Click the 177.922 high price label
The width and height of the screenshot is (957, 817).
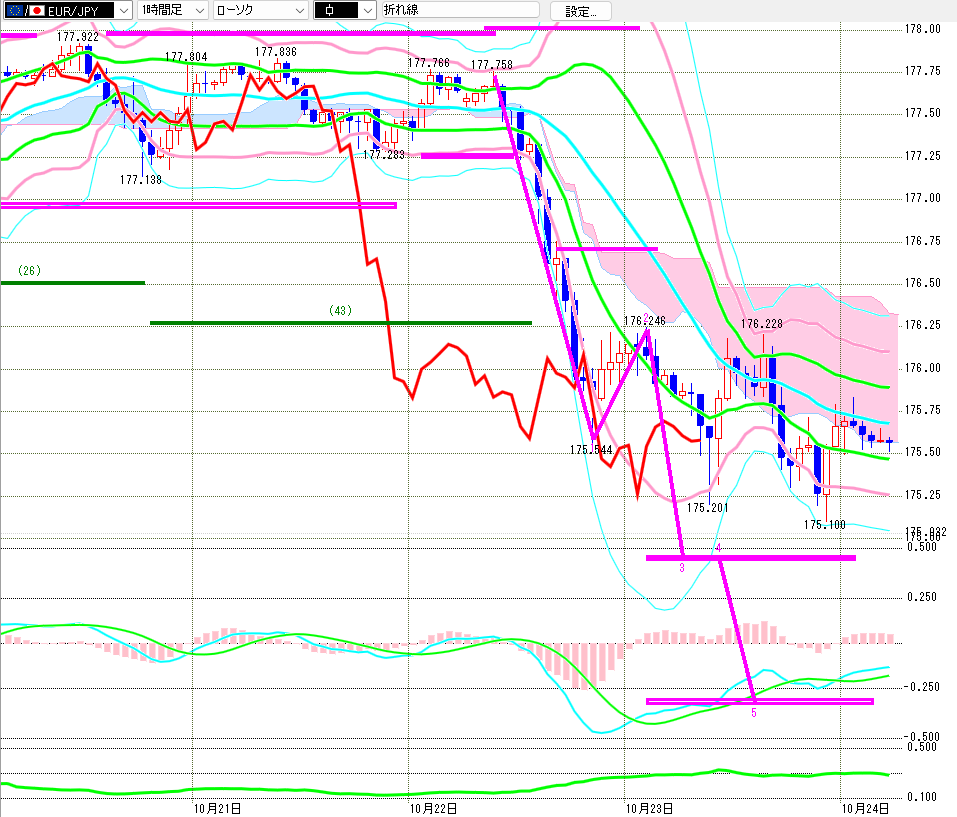pyautogui.click(x=78, y=37)
